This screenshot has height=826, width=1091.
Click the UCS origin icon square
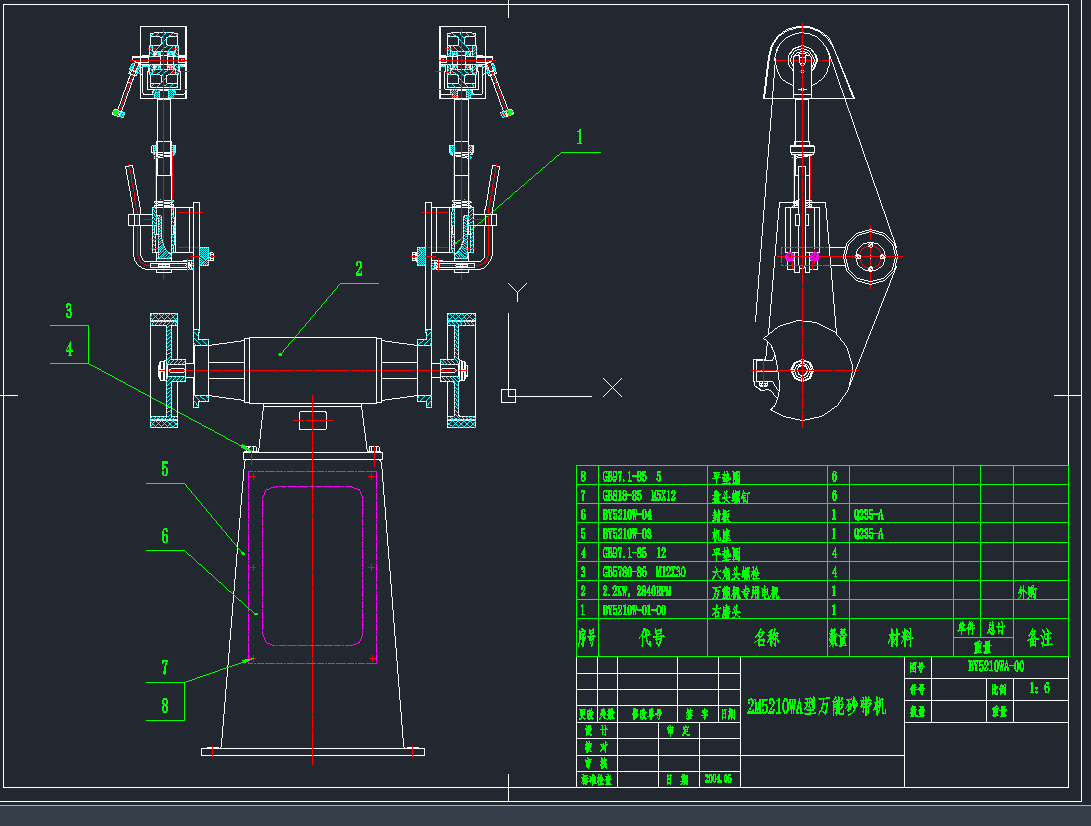(x=508, y=394)
